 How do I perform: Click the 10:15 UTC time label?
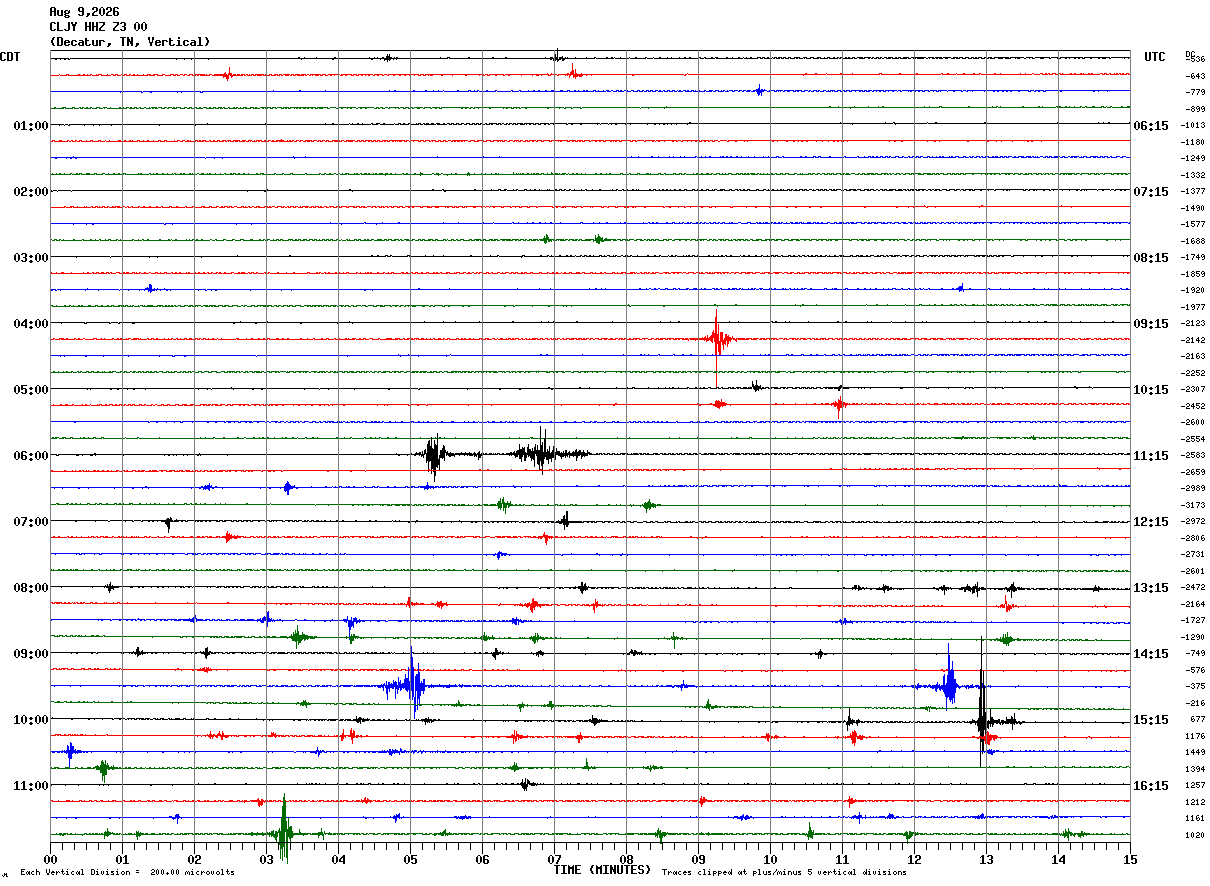[1151, 390]
